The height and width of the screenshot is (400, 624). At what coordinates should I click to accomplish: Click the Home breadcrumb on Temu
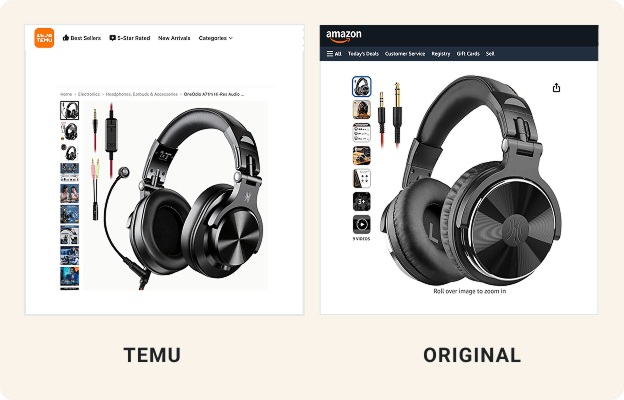click(66, 94)
